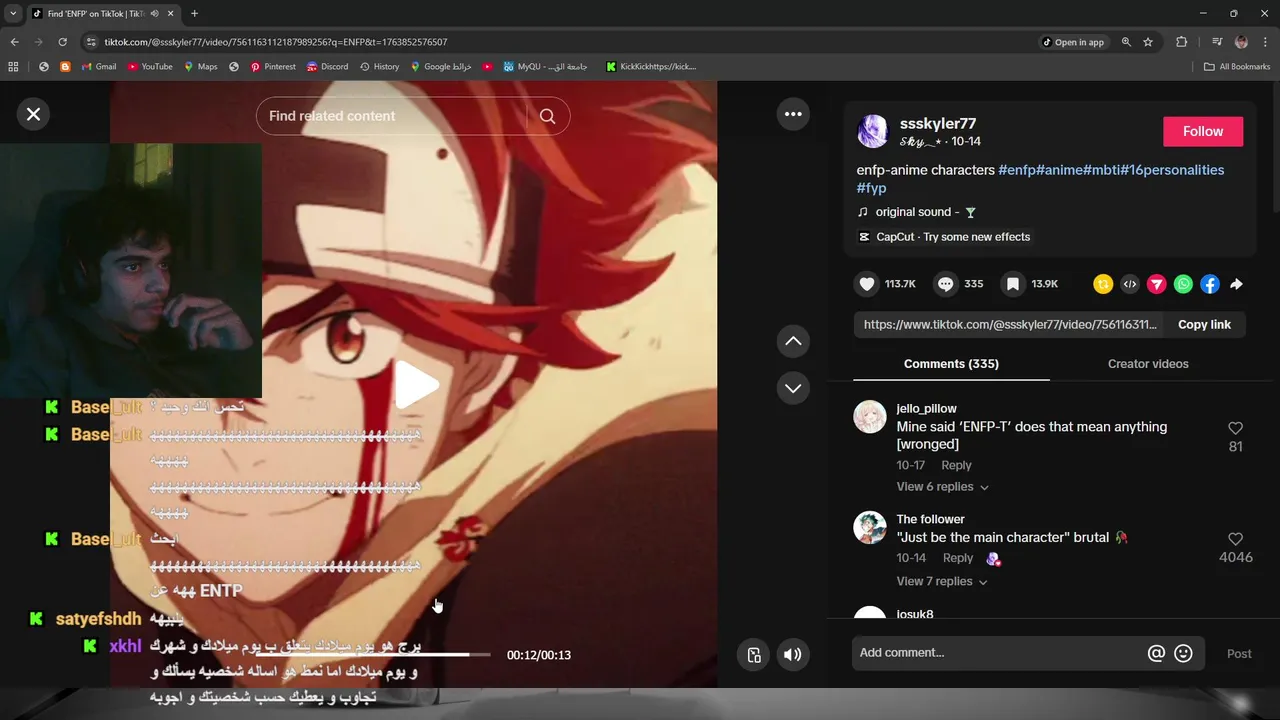Open browser zoom magnifier icon
The height and width of the screenshot is (720, 1280).
coord(1126,42)
